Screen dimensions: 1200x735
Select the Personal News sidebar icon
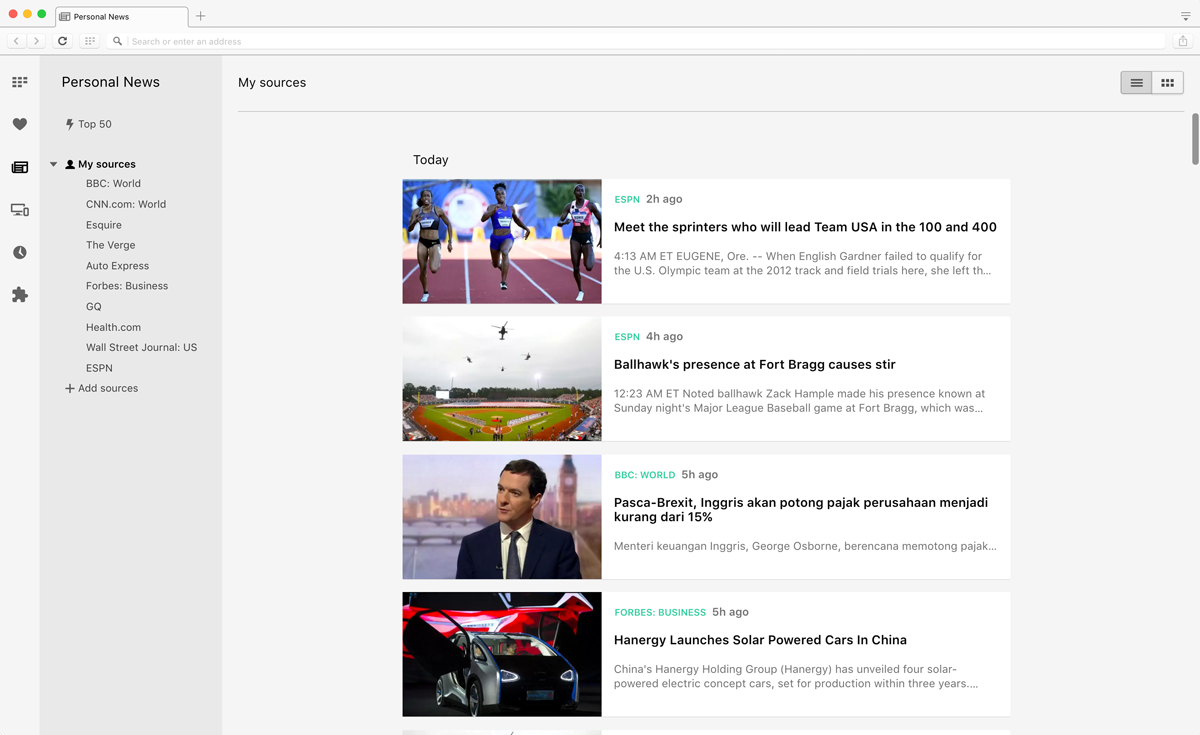click(19, 167)
